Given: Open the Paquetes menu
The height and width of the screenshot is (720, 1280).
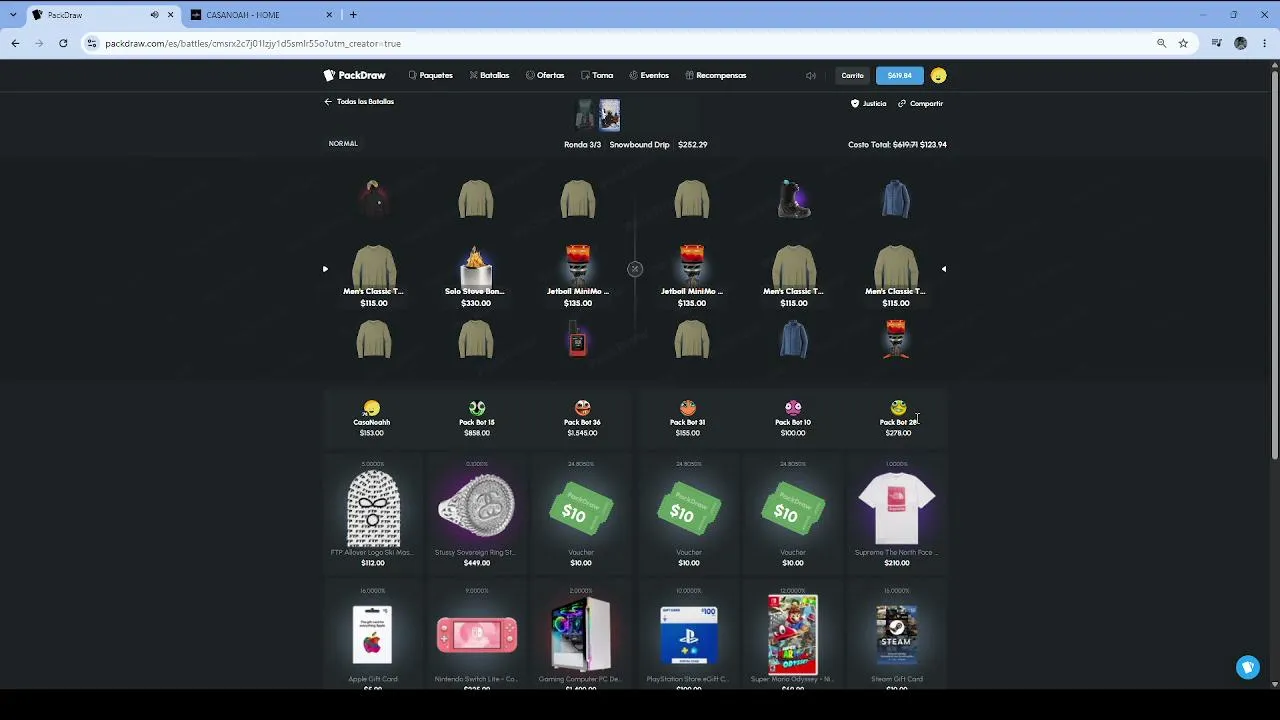Looking at the screenshot, I should click(431, 75).
